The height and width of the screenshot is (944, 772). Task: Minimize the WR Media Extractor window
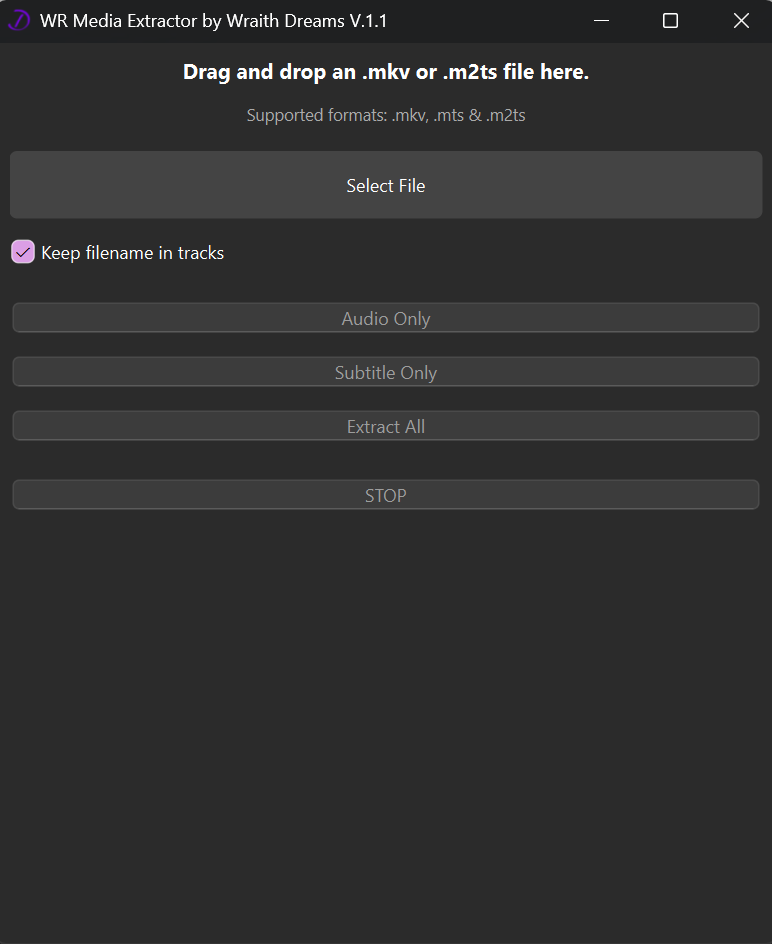point(600,21)
